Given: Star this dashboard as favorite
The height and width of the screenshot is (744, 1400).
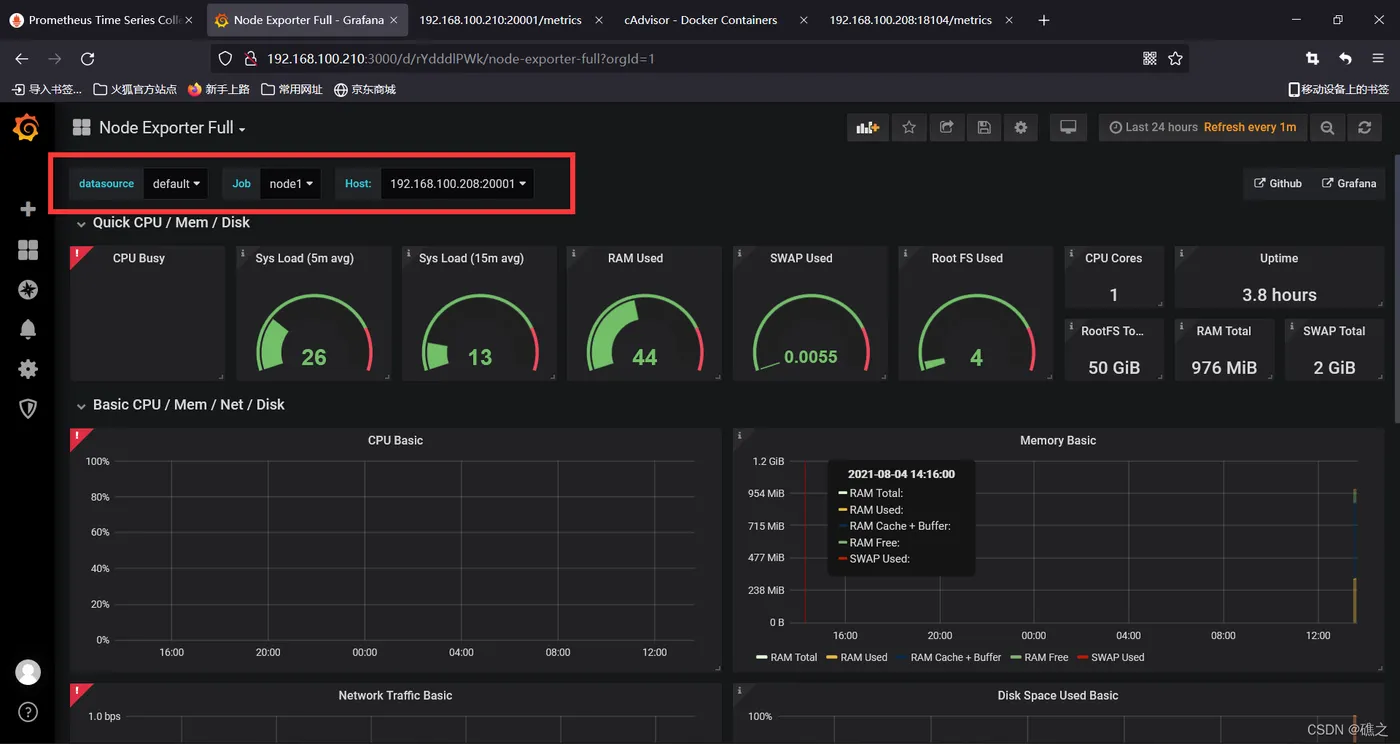Looking at the screenshot, I should (909, 128).
